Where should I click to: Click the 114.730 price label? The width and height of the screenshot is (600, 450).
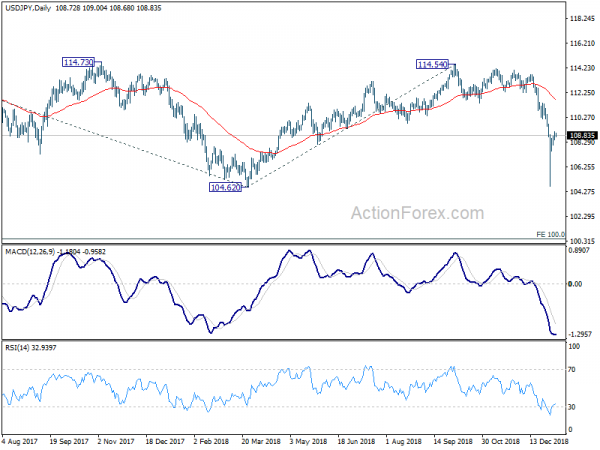point(78,62)
